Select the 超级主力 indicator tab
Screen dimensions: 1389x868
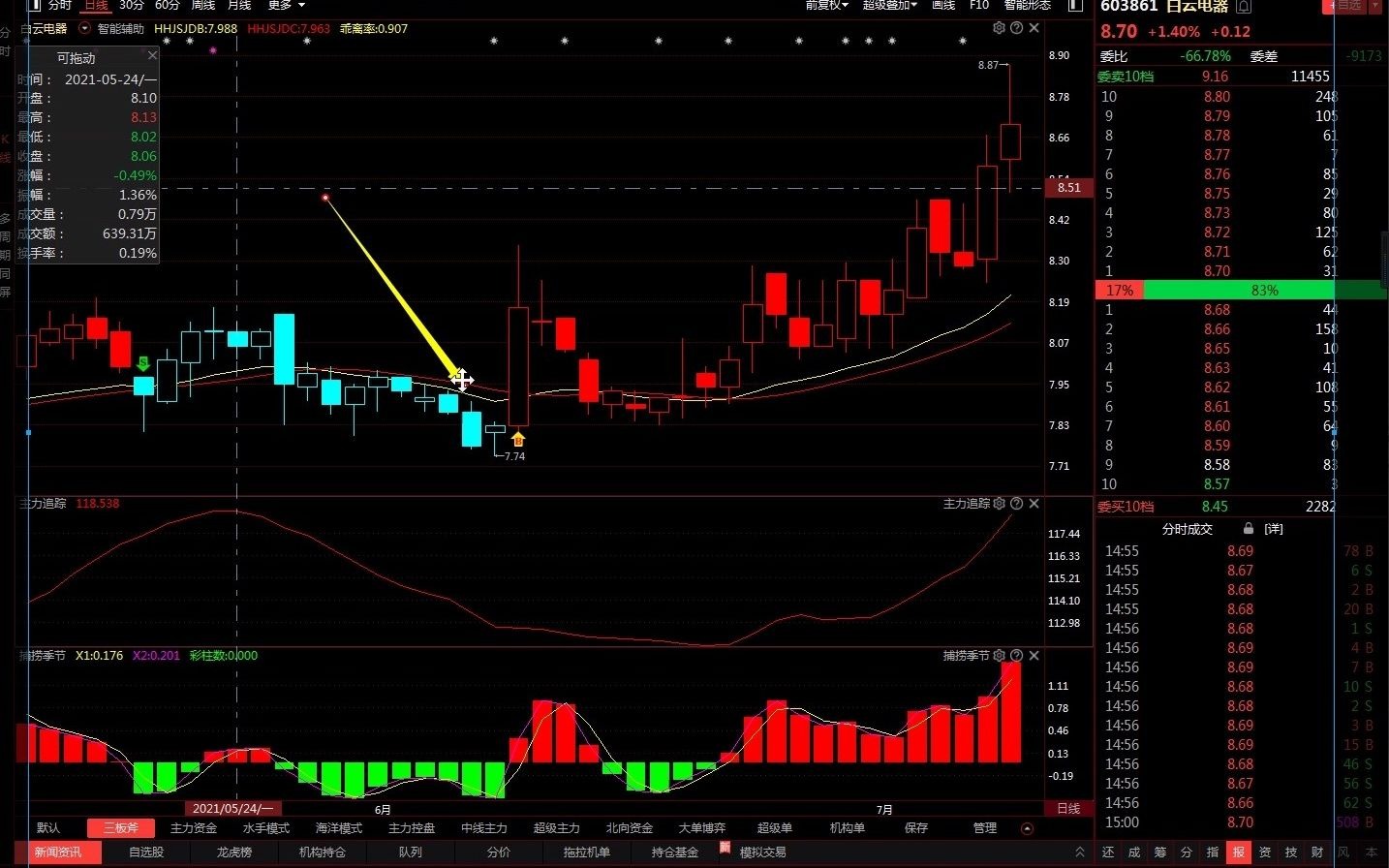557,828
